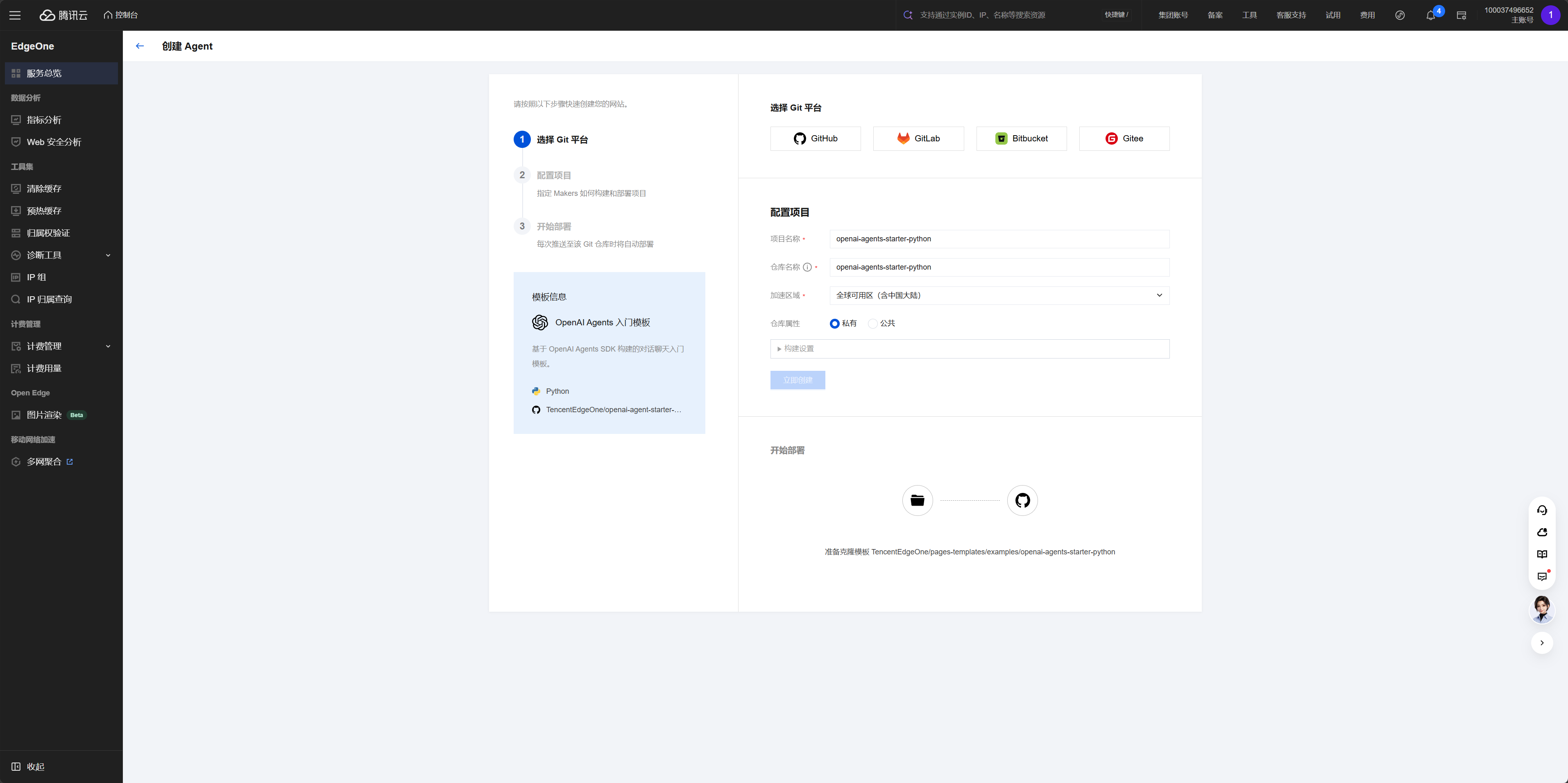
Task: Click the back arrow beside 创建 Agent
Action: [140, 45]
